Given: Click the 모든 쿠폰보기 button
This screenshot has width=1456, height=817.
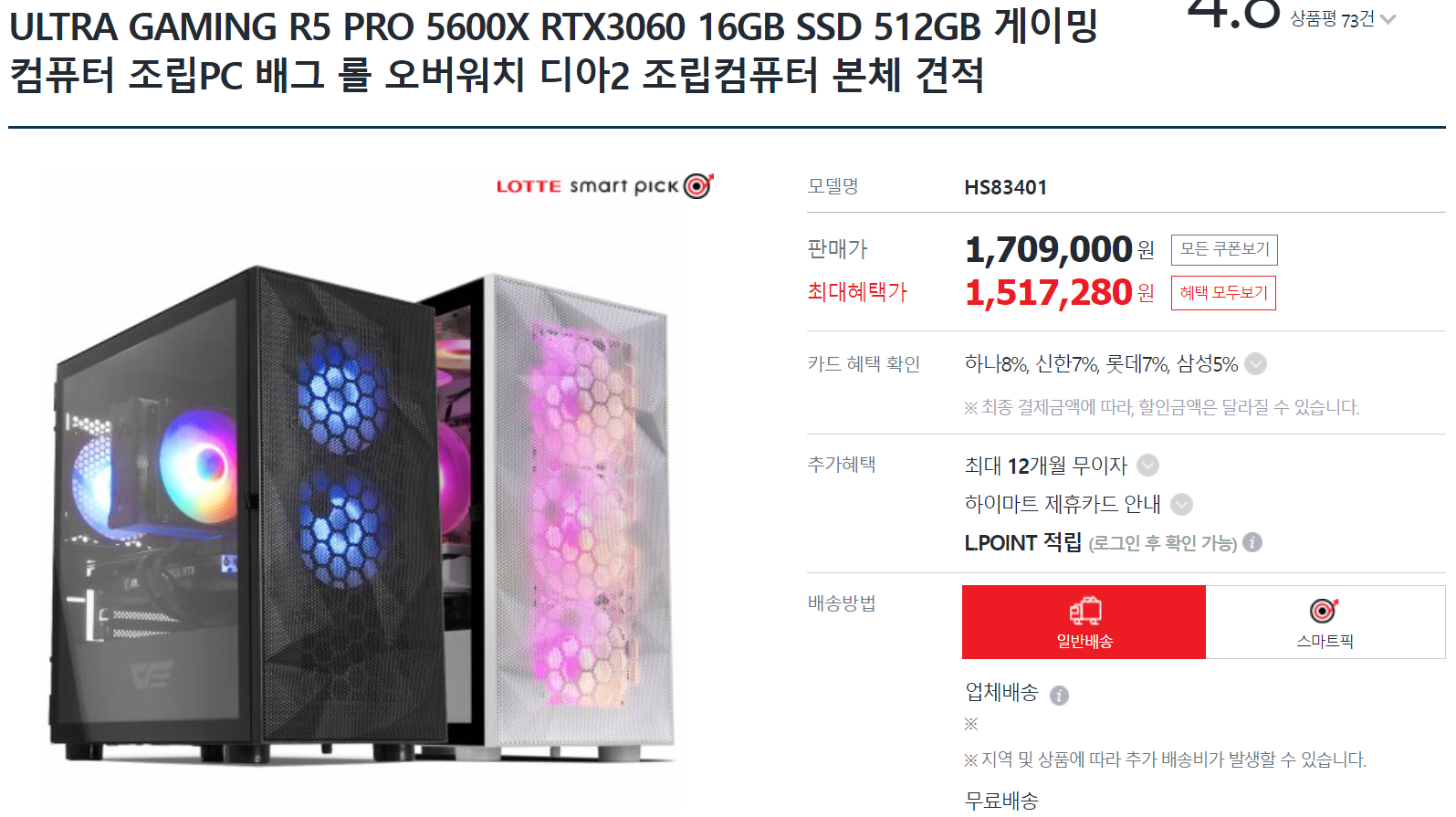Looking at the screenshot, I should 1224,249.
